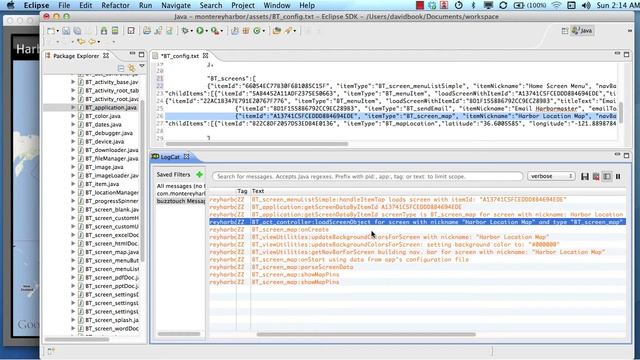The height and width of the screenshot is (360, 640).
Task: Open the verbose log level dropdown
Action: pos(551,176)
